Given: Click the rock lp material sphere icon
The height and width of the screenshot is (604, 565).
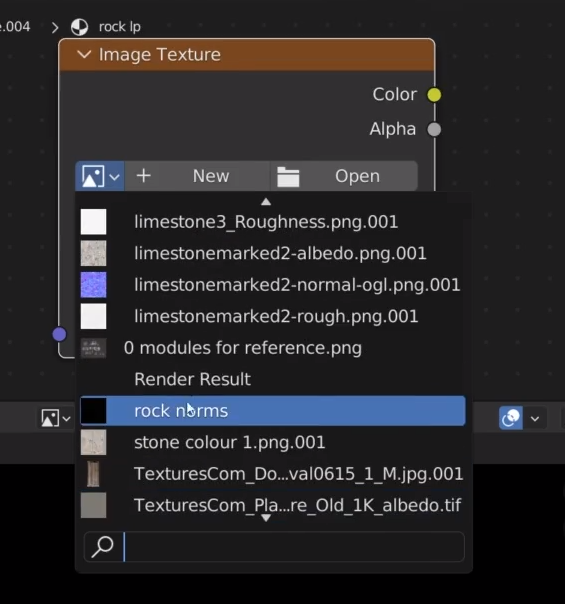Looking at the screenshot, I should coord(79,27).
